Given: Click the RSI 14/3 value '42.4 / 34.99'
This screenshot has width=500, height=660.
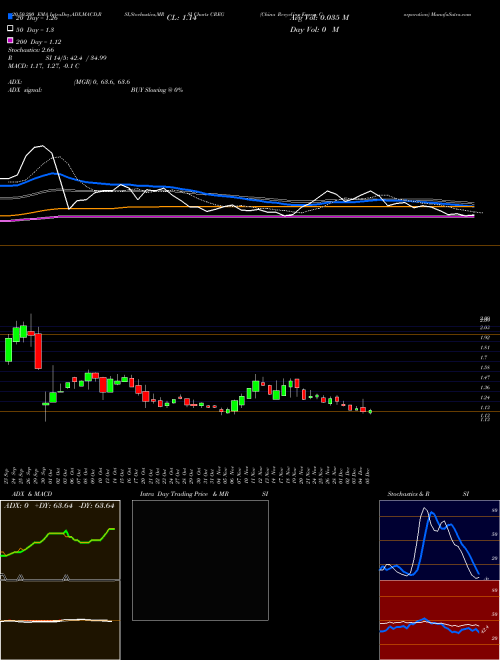Looking at the screenshot, I should pos(90,58).
